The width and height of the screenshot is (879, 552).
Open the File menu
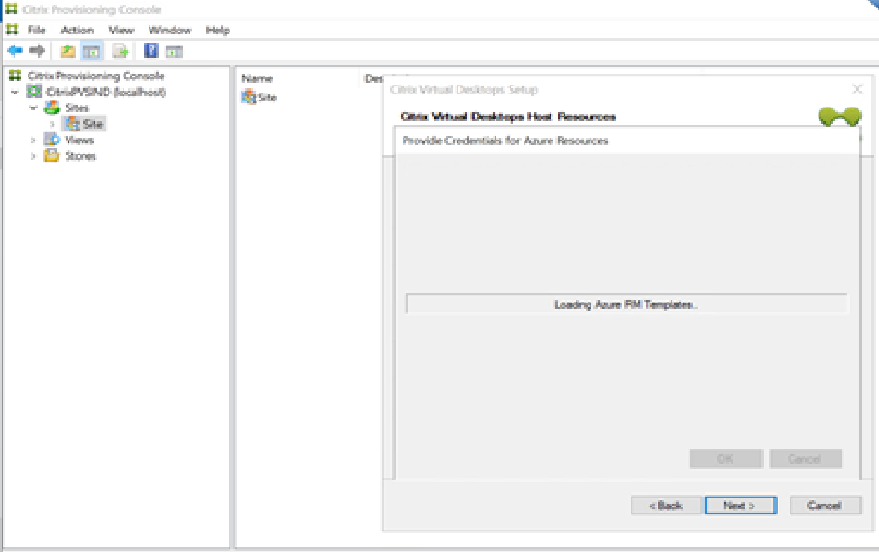[x=36, y=30]
